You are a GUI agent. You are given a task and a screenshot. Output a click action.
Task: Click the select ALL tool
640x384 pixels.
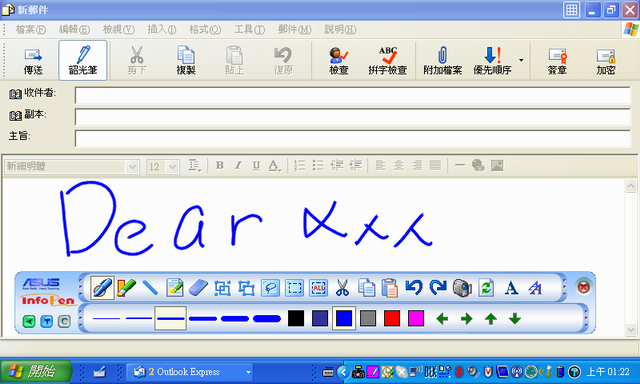click(318, 288)
